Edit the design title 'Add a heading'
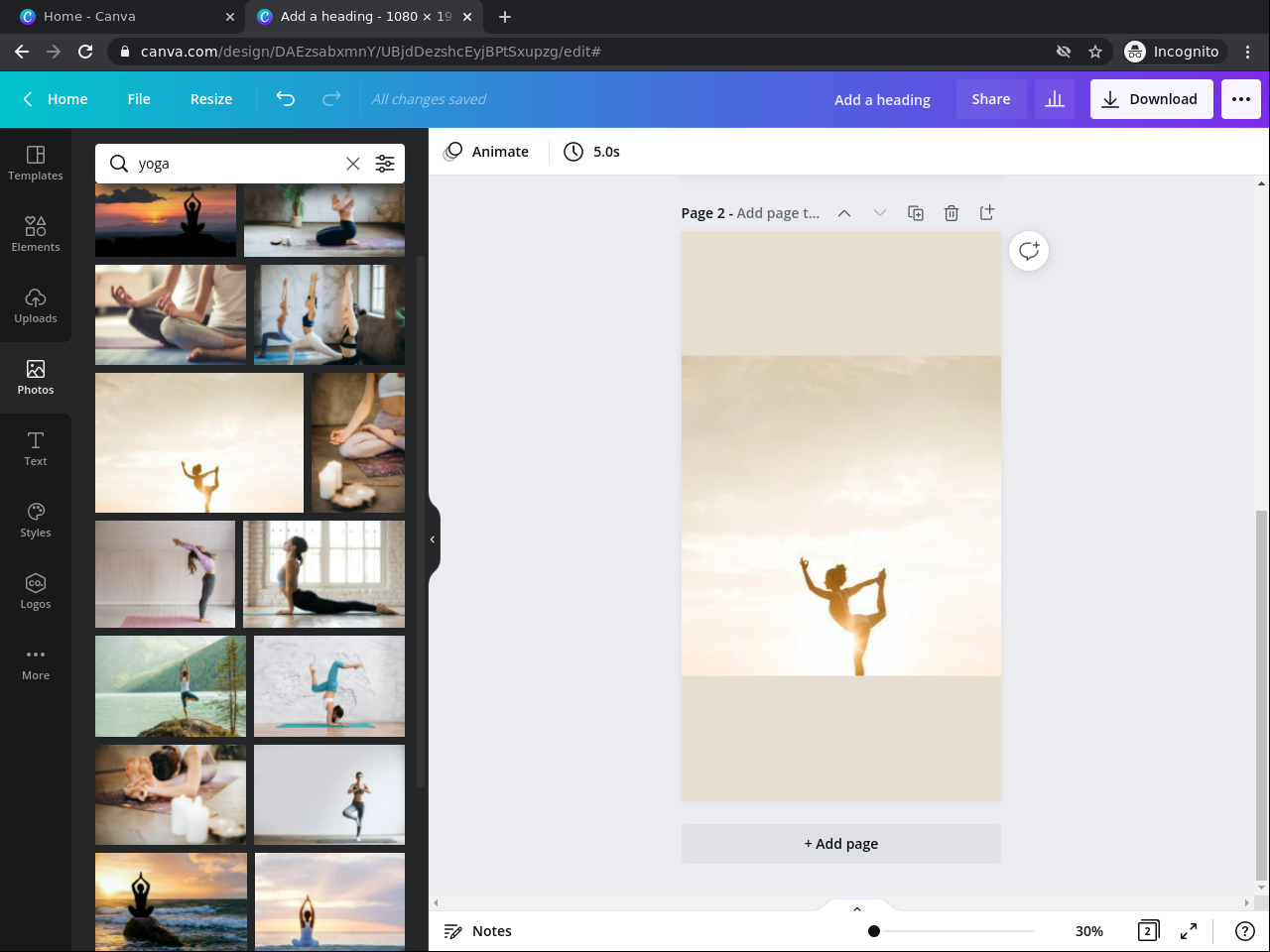Viewport: 1270px width, 952px height. [x=882, y=99]
